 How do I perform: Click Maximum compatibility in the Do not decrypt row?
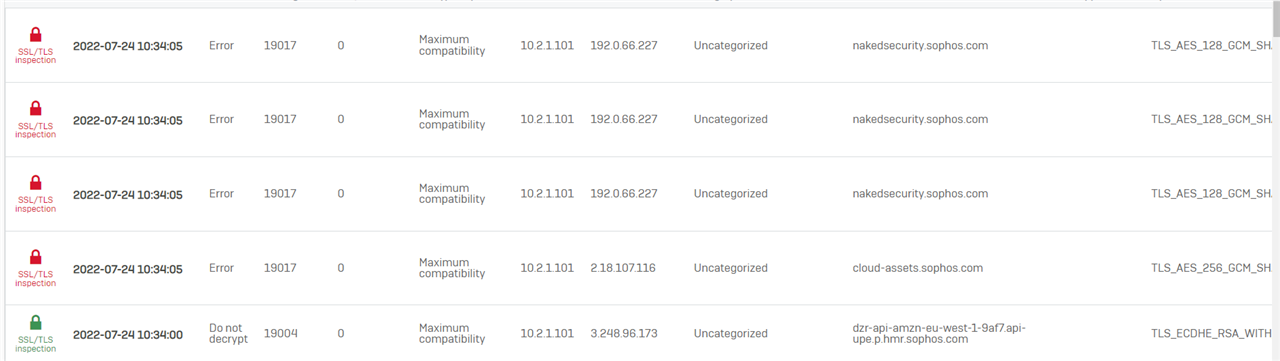coord(452,333)
